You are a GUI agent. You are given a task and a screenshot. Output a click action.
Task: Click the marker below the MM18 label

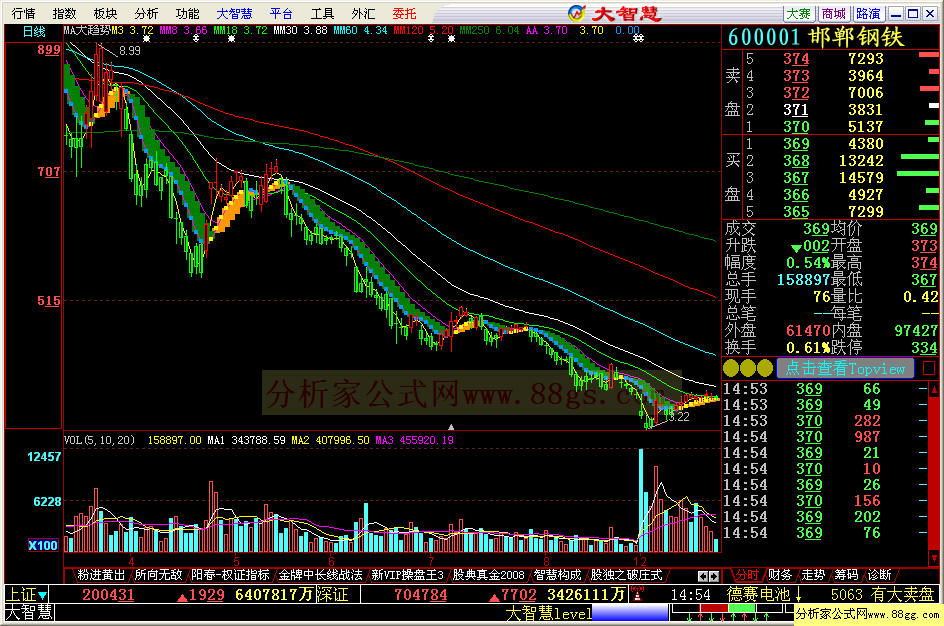231,39
